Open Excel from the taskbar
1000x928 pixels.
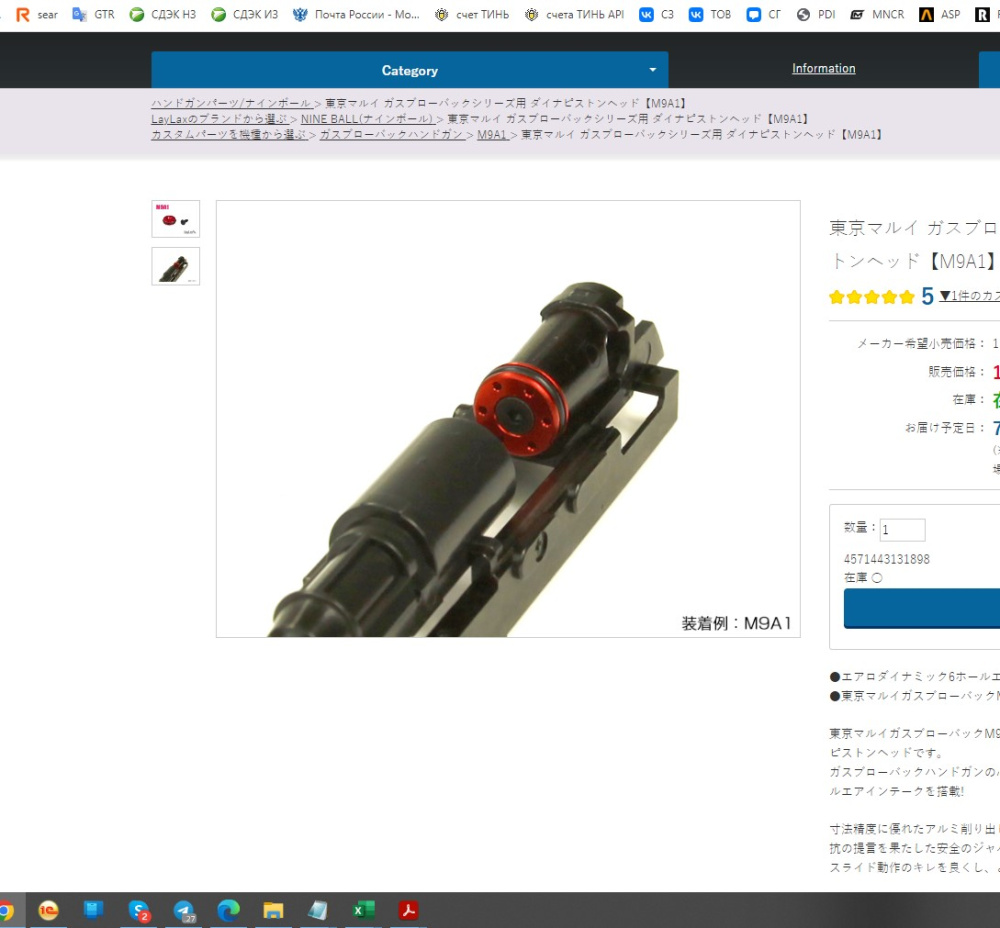click(364, 910)
